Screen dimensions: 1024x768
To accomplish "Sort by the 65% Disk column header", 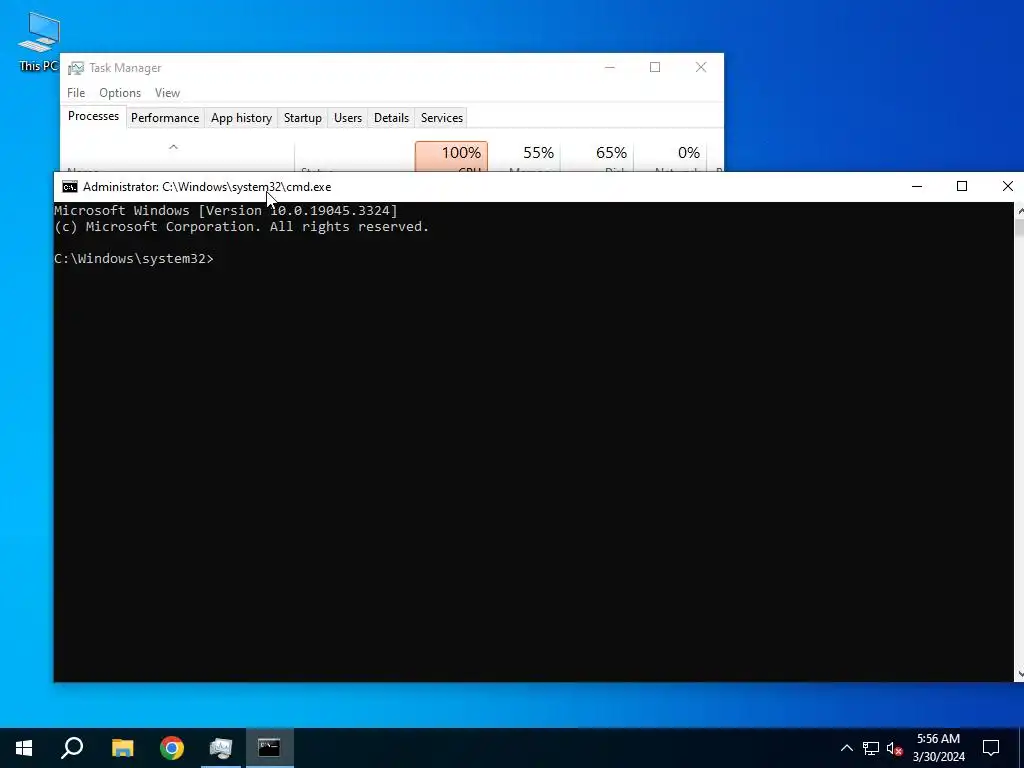I will tap(597, 157).
